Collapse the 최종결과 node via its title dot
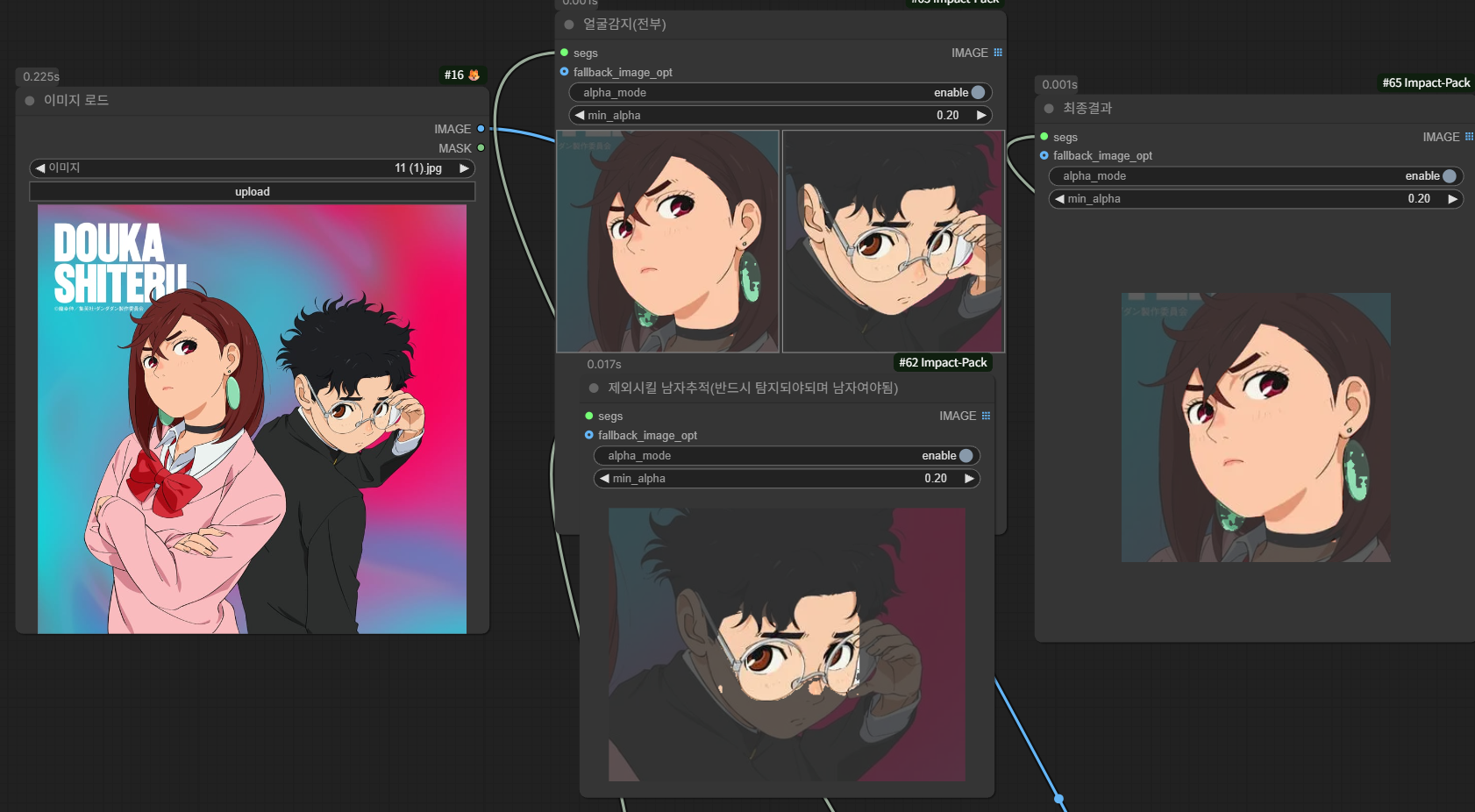The width and height of the screenshot is (1475, 812). pyautogui.click(x=1049, y=109)
